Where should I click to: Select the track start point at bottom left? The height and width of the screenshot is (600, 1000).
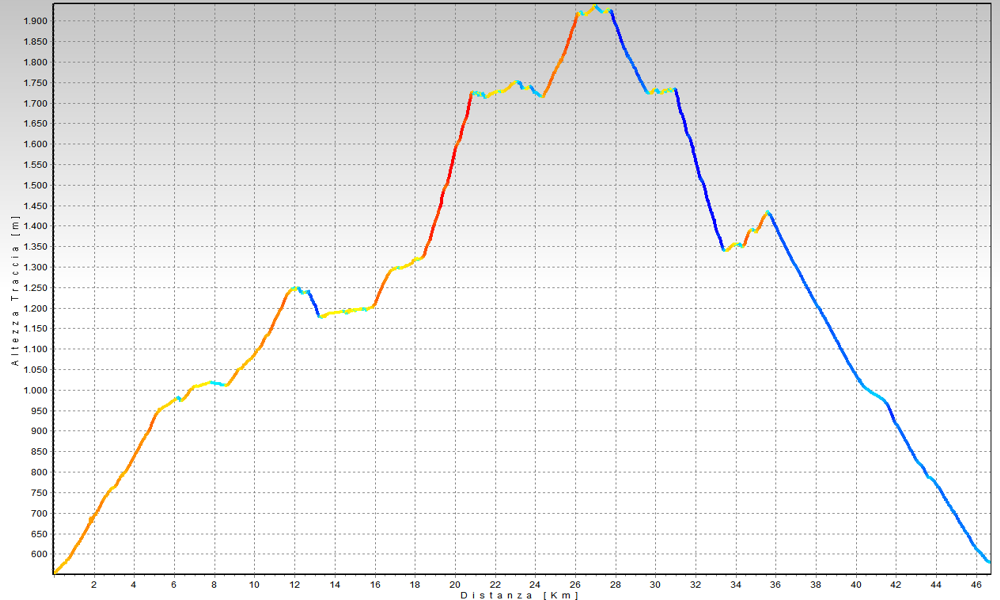[x=56, y=572]
